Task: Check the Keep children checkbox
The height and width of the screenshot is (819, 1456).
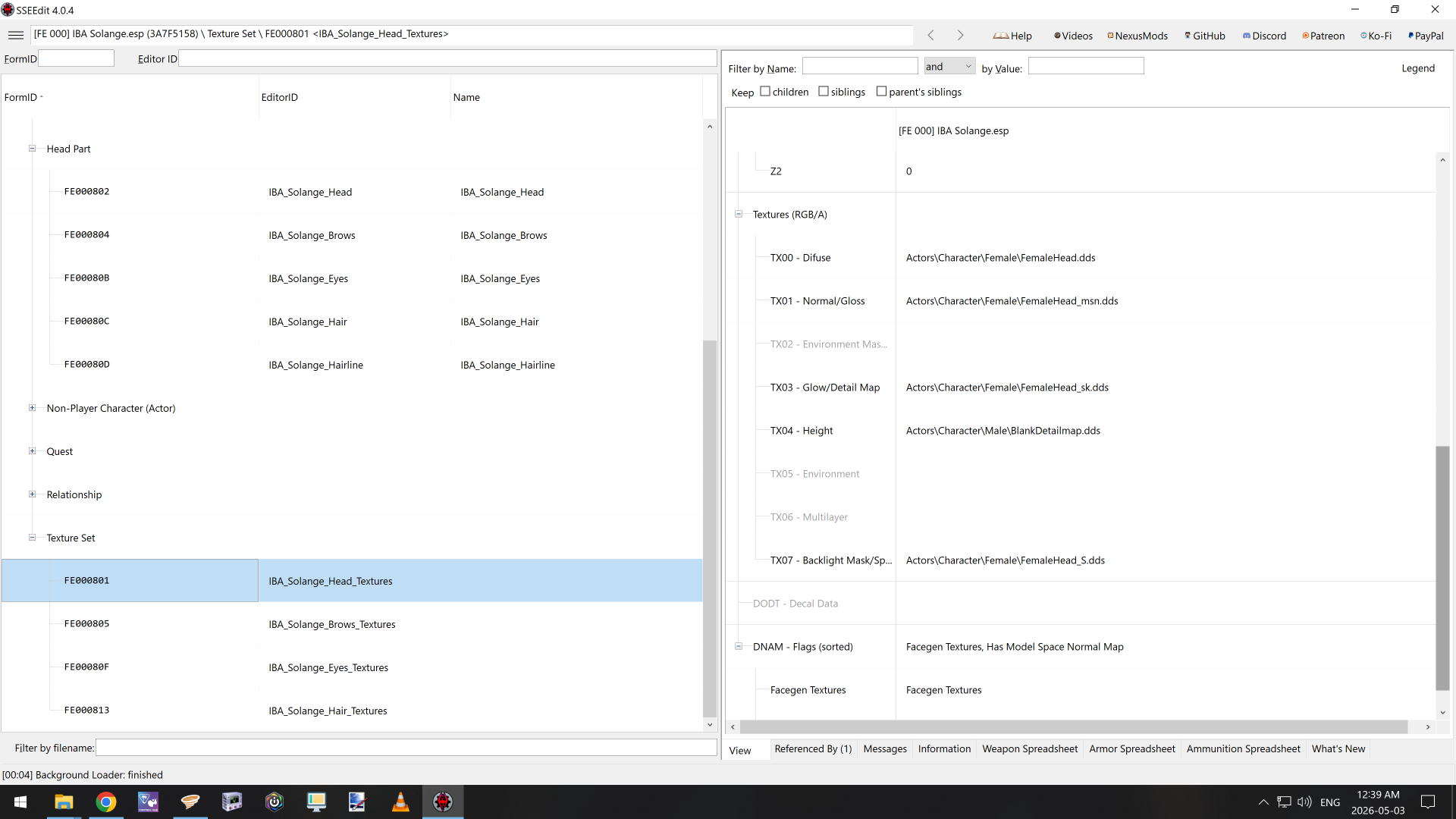Action: [765, 92]
